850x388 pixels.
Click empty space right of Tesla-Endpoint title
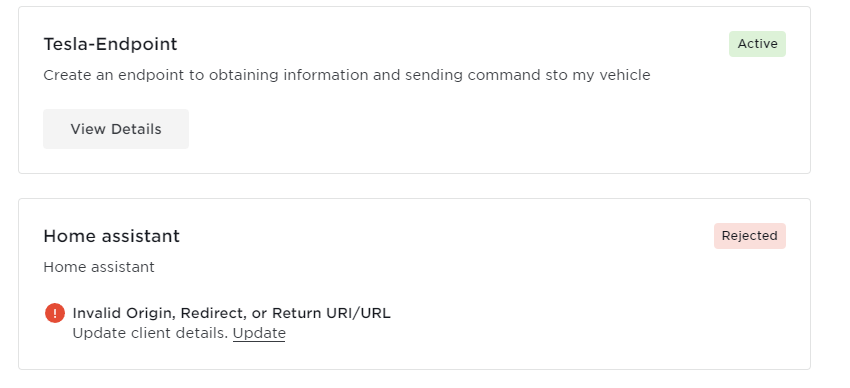450,44
